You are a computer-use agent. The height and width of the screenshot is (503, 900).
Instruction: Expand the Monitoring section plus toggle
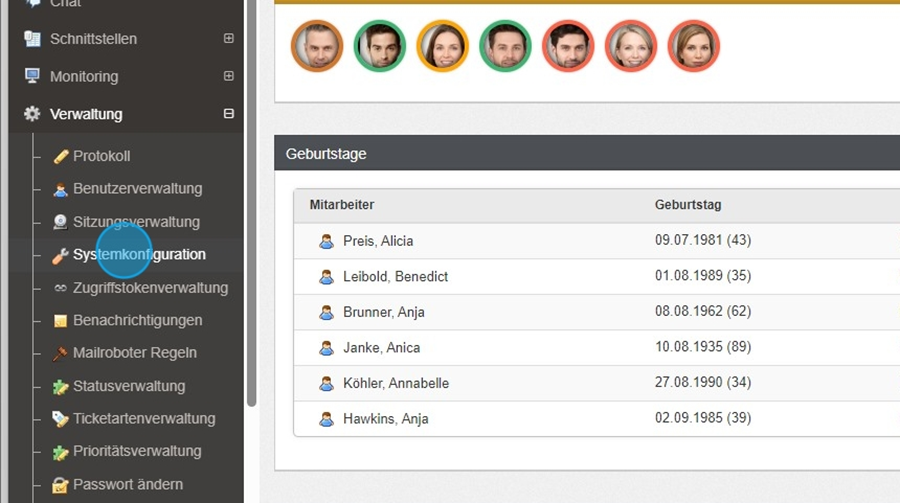(x=229, y=76)
